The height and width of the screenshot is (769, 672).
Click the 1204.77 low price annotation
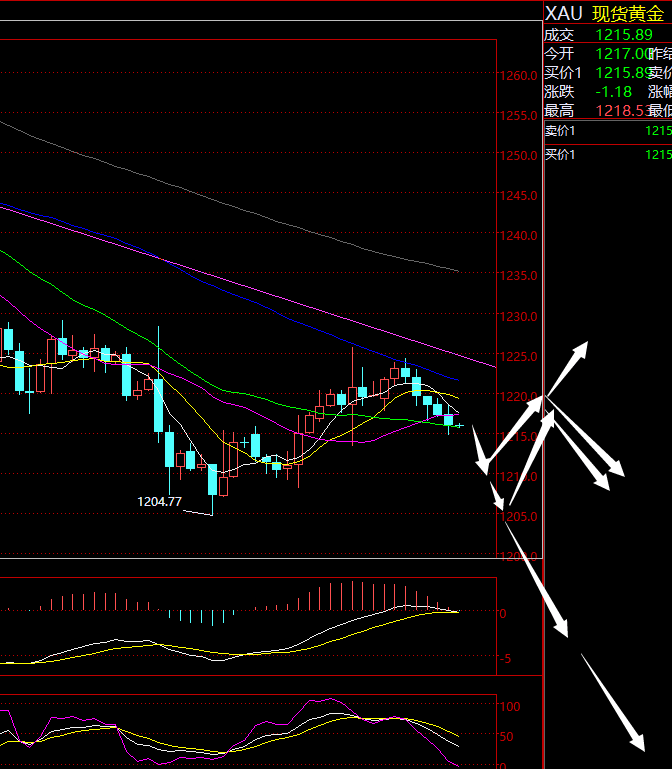(159, 502)
